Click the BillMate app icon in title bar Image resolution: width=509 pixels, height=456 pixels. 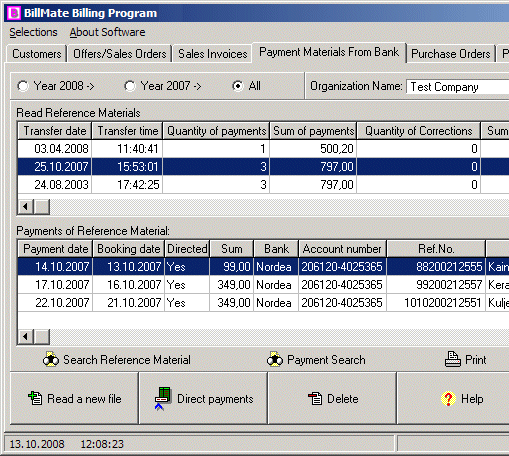coord(14,13)
